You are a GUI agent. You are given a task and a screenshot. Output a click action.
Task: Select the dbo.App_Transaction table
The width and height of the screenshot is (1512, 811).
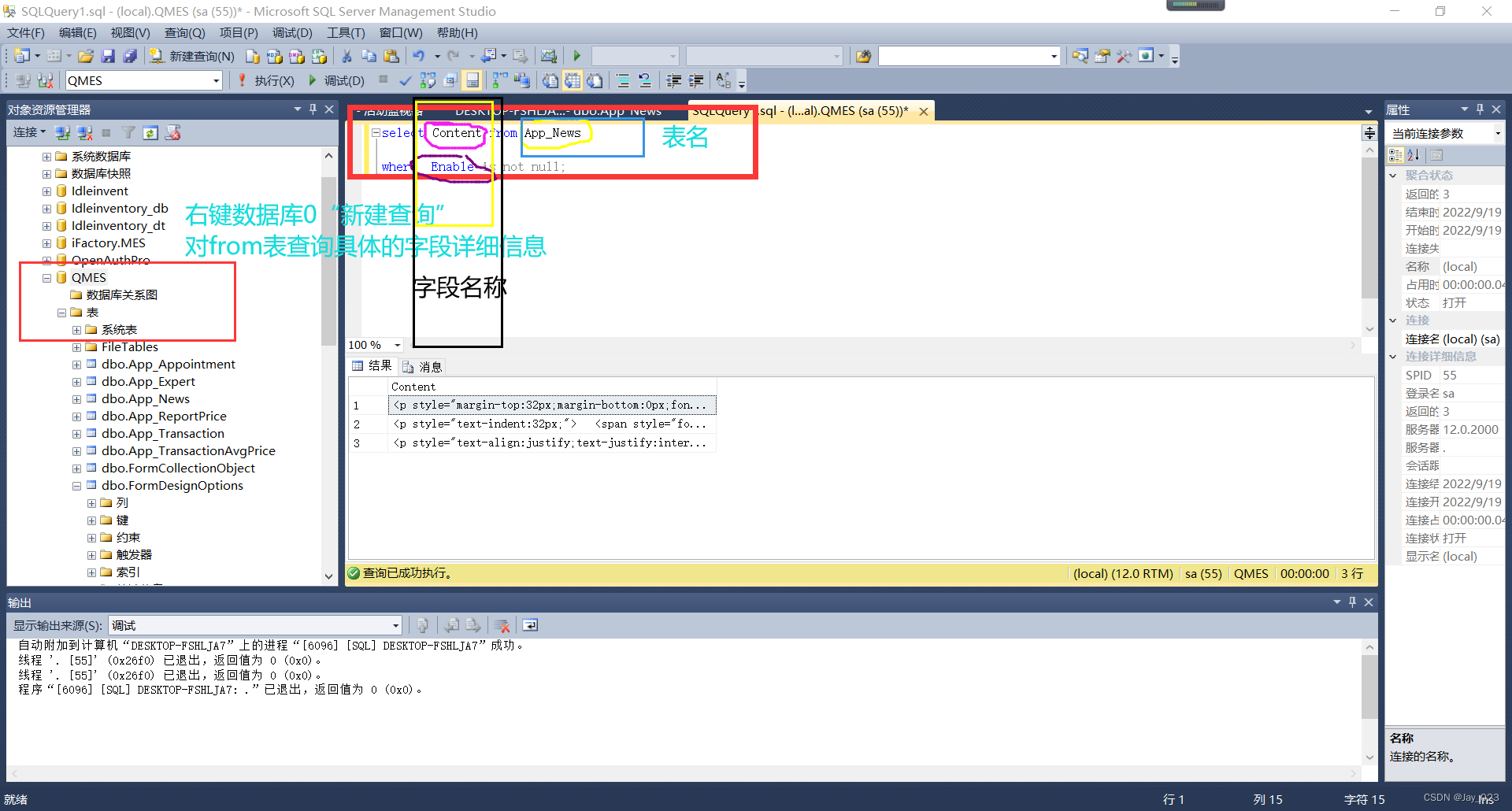162,434
